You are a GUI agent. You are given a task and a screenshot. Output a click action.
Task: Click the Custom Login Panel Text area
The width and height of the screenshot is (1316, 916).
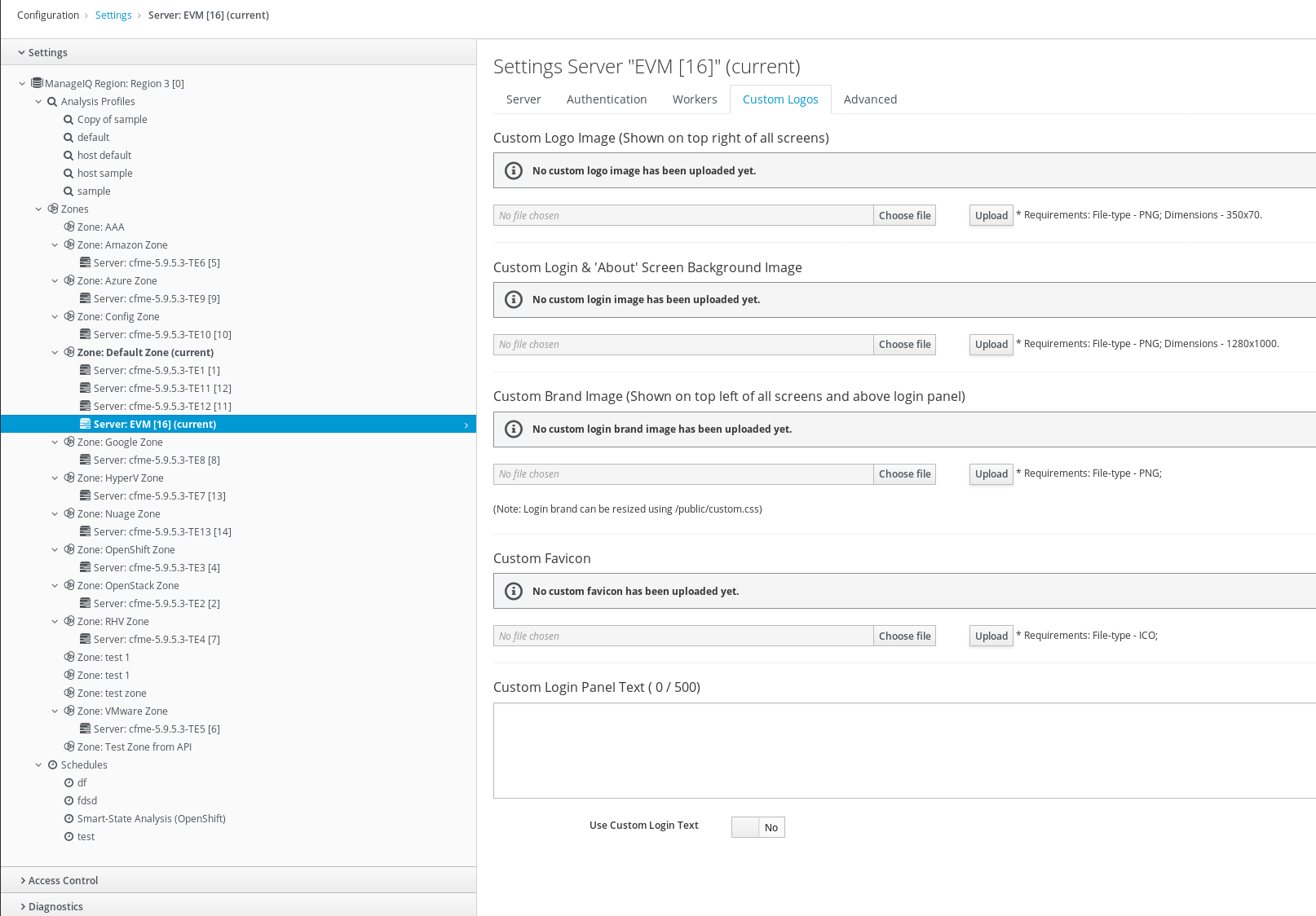[x=904, y=751]
